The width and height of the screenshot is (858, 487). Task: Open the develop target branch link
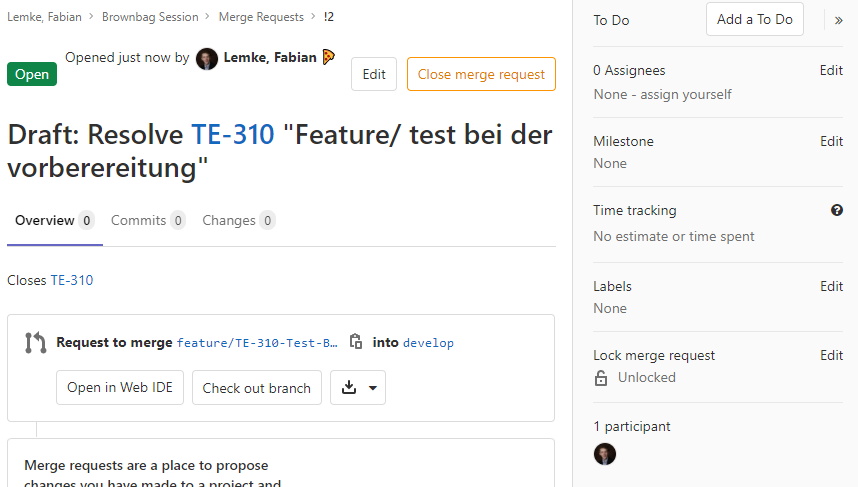click(428, 343)
